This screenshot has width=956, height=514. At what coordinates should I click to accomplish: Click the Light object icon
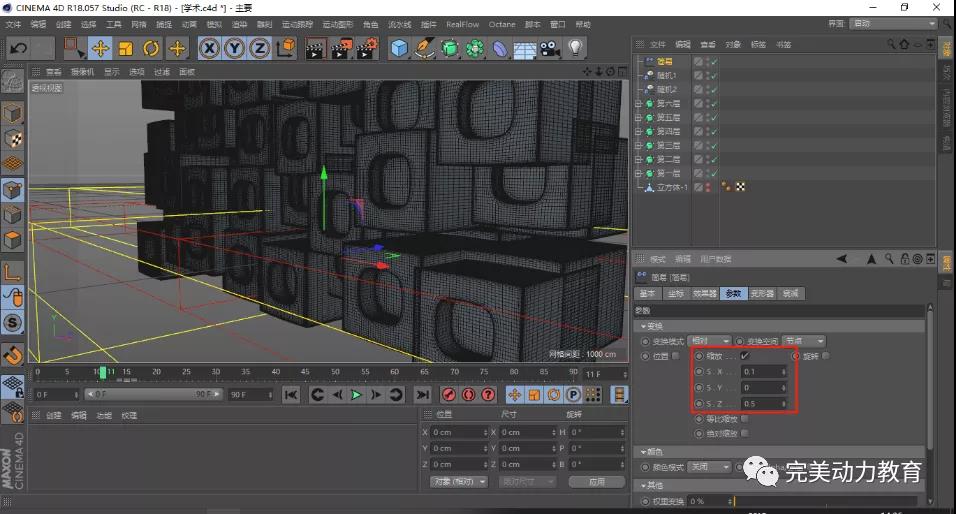575,48
